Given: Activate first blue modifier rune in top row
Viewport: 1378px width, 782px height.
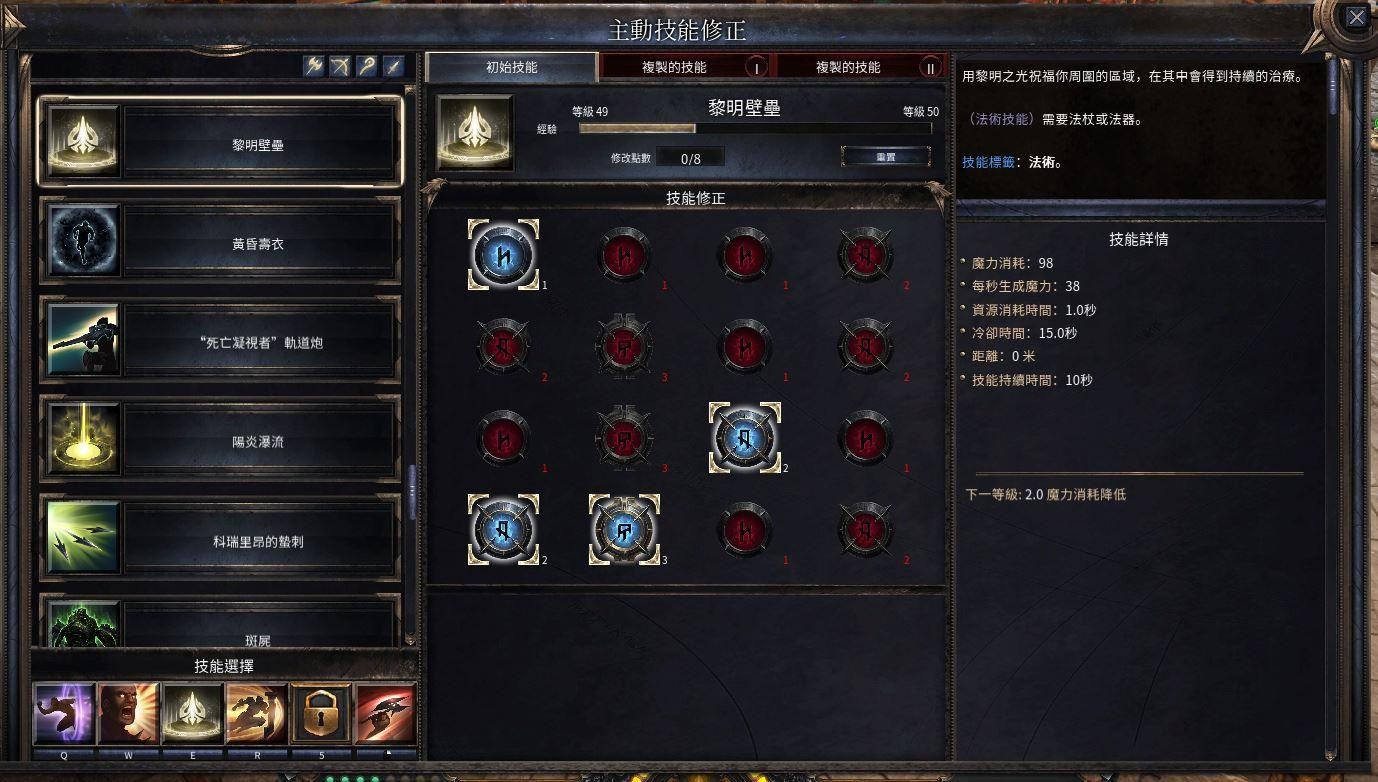Looking at the screenshot, I should point(503,254).
